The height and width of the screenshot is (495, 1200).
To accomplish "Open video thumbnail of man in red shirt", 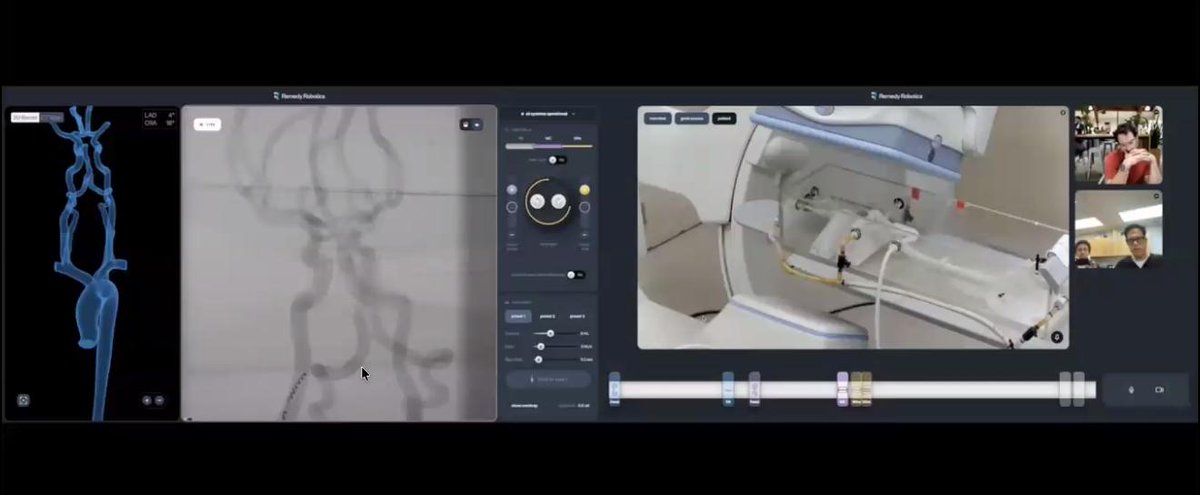I will tap(1118, 145).
